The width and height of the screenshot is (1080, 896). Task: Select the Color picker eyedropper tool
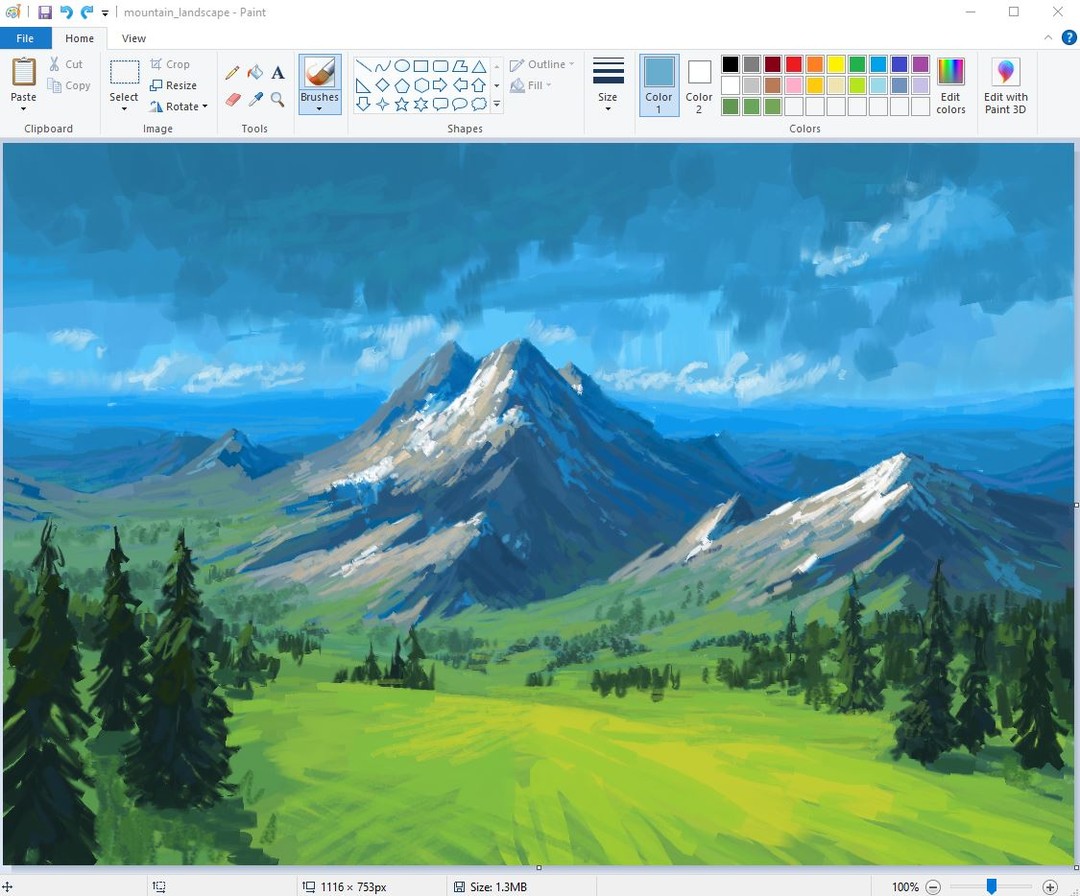[256, 100]
